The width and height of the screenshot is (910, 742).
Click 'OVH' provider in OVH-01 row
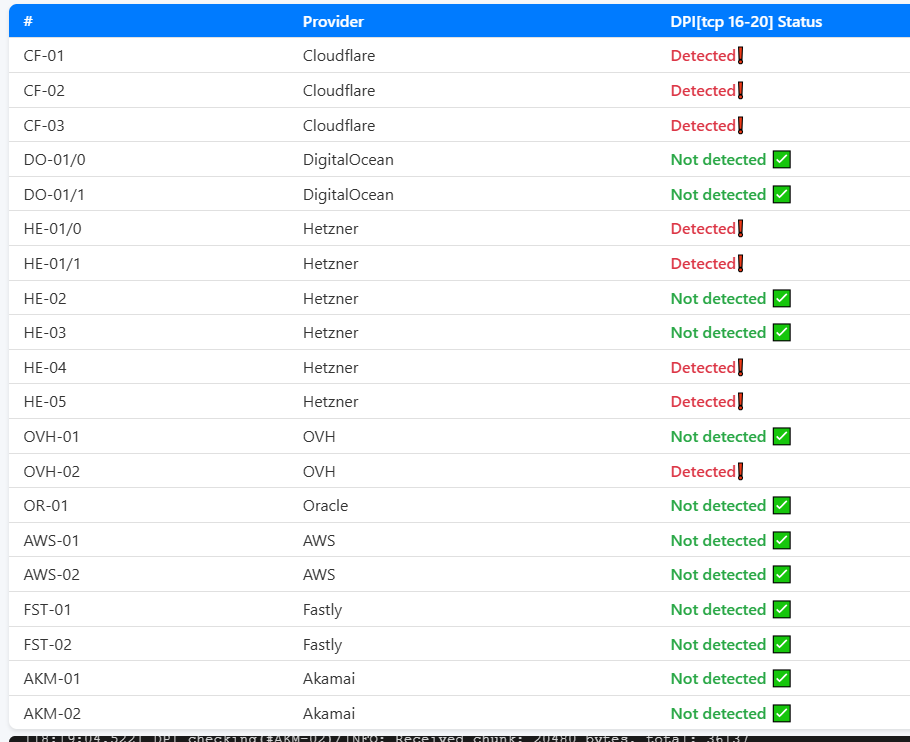pyautogui.click(x=319, y=436)
